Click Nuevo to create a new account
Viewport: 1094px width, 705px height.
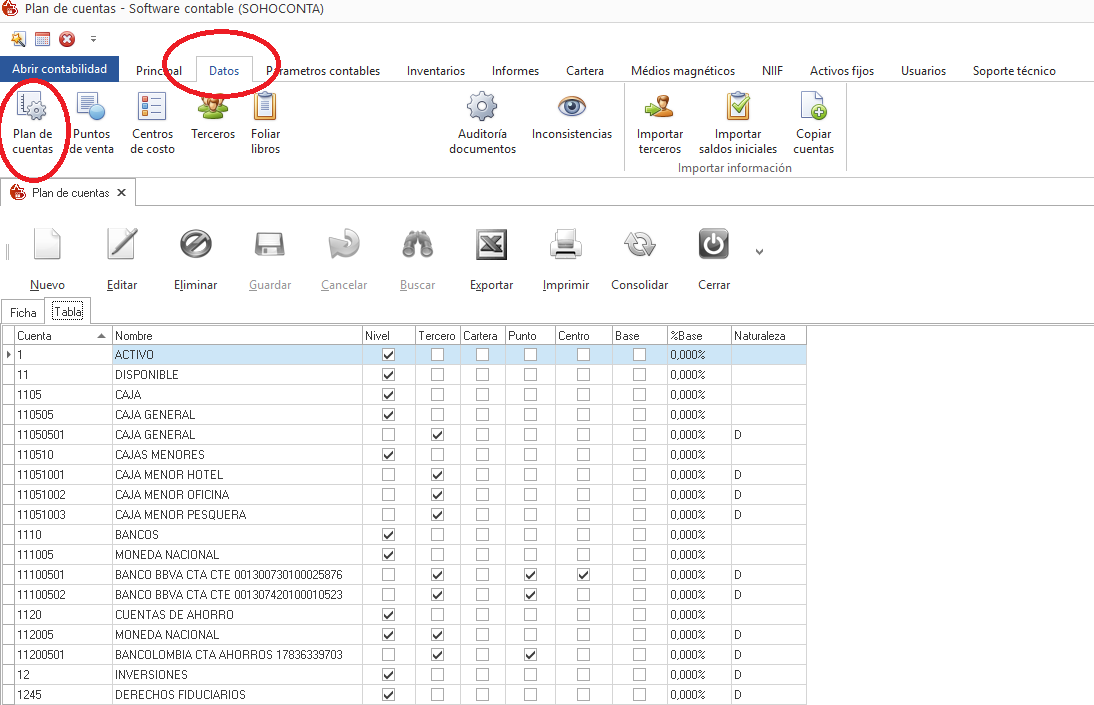point(47,245)
